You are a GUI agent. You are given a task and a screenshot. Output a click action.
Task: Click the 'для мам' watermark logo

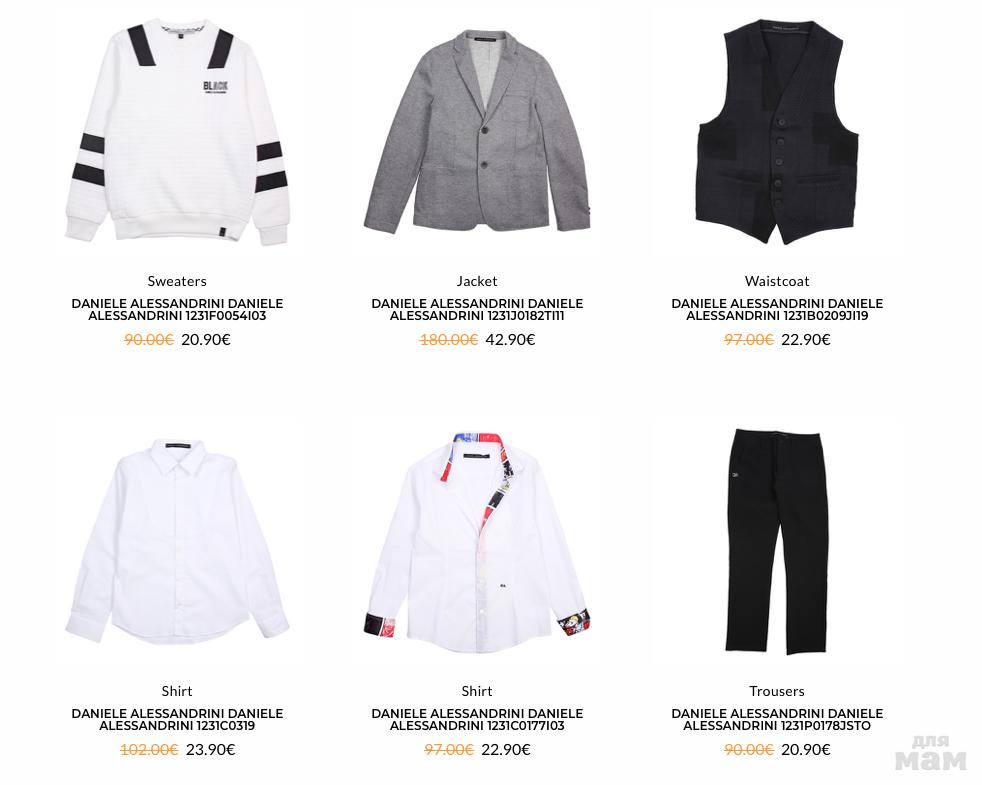tap(931, 752)
